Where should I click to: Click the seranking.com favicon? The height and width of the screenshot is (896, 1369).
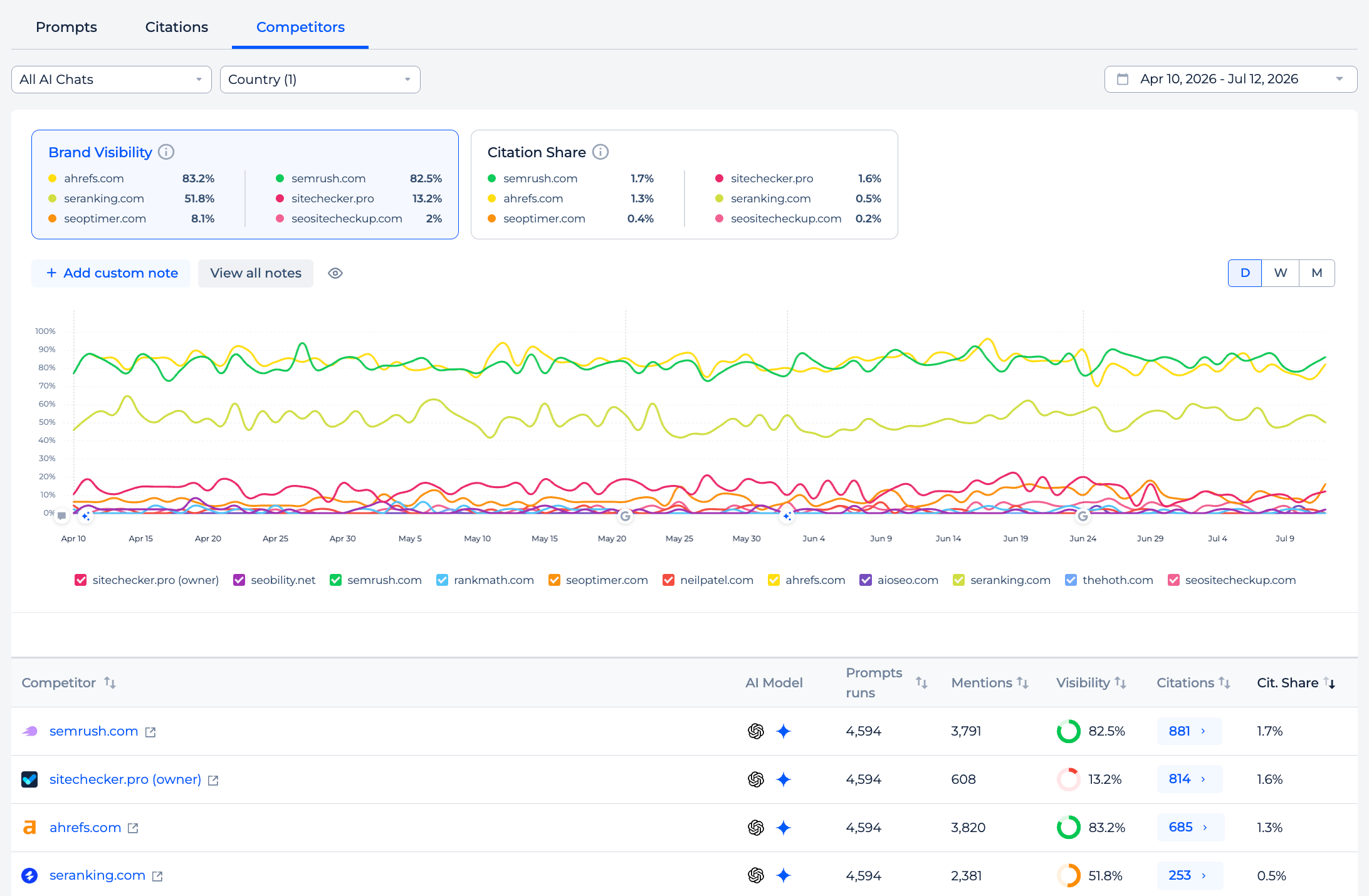(29, 875)
